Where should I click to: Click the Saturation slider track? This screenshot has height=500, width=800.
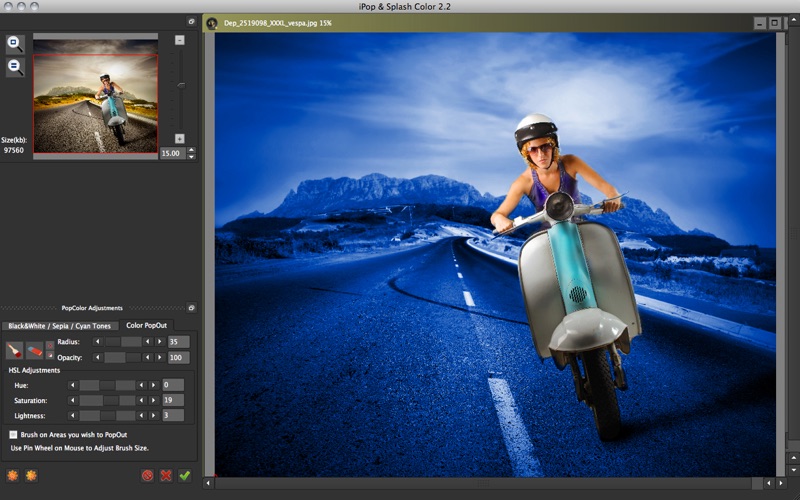tap(107, 400)
